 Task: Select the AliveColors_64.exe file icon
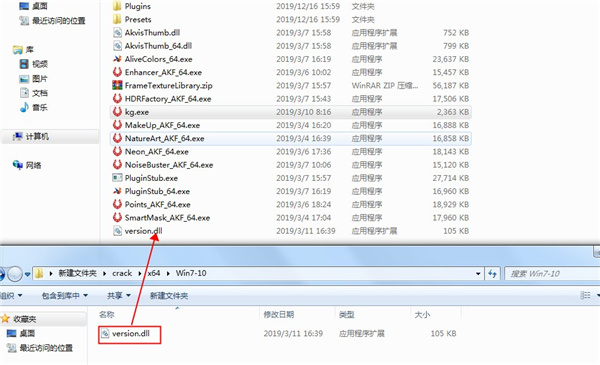tap(117, 59)
